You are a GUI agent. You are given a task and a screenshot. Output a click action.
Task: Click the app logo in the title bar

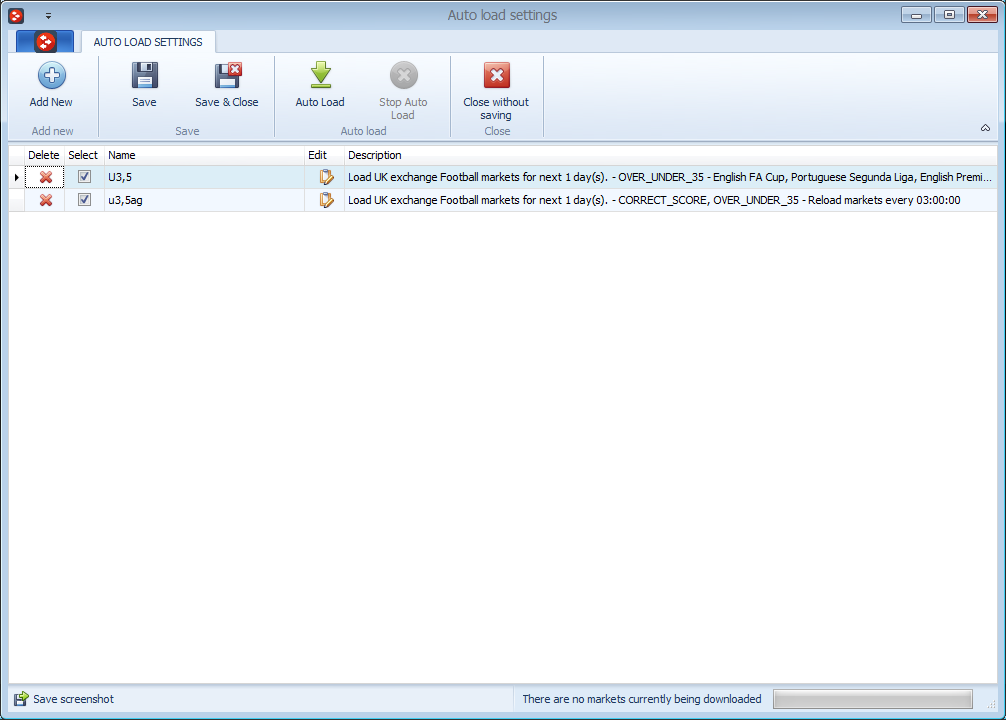16,15
